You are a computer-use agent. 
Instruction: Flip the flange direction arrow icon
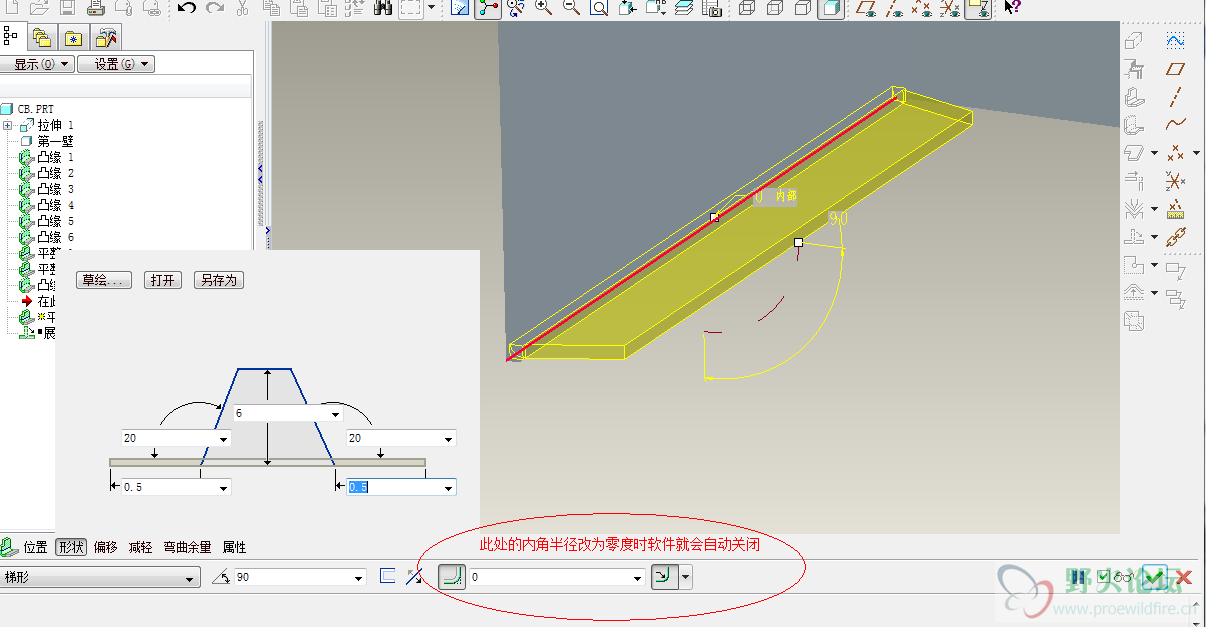(x=414, y=577)
